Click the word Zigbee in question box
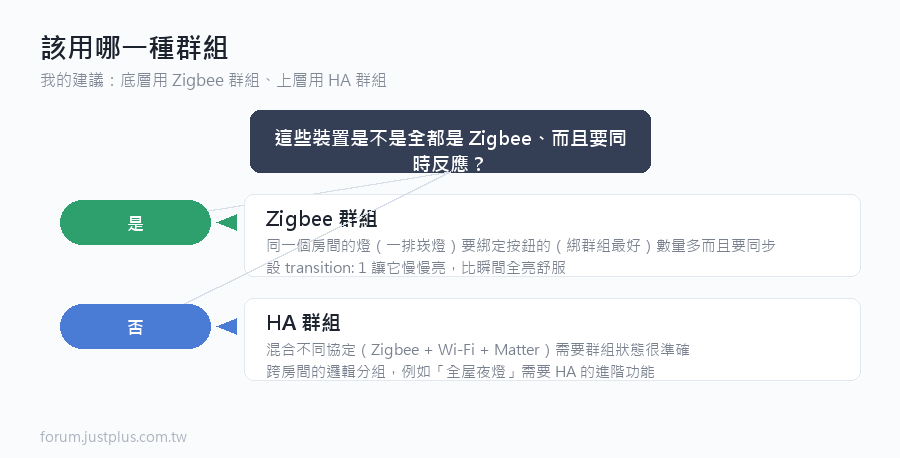 [x=500, y=138]
